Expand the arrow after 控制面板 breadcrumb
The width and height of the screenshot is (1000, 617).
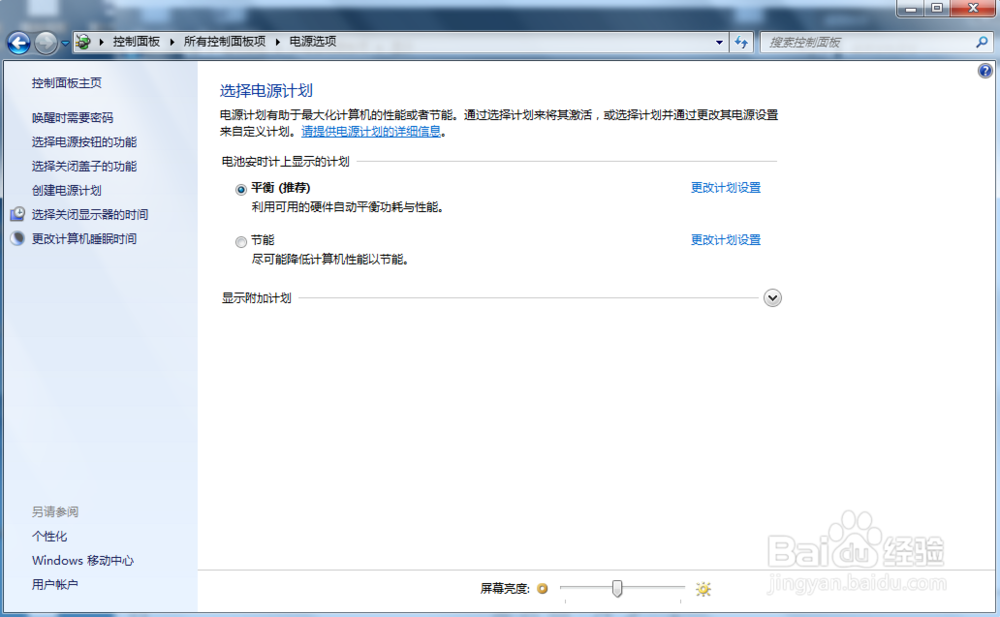(x=172, y=42)
